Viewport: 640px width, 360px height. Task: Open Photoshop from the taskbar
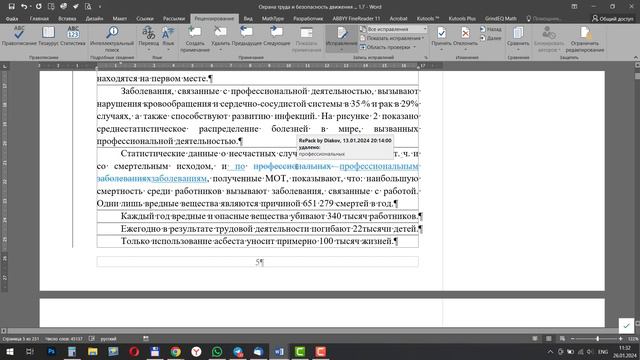coord(51,351)
